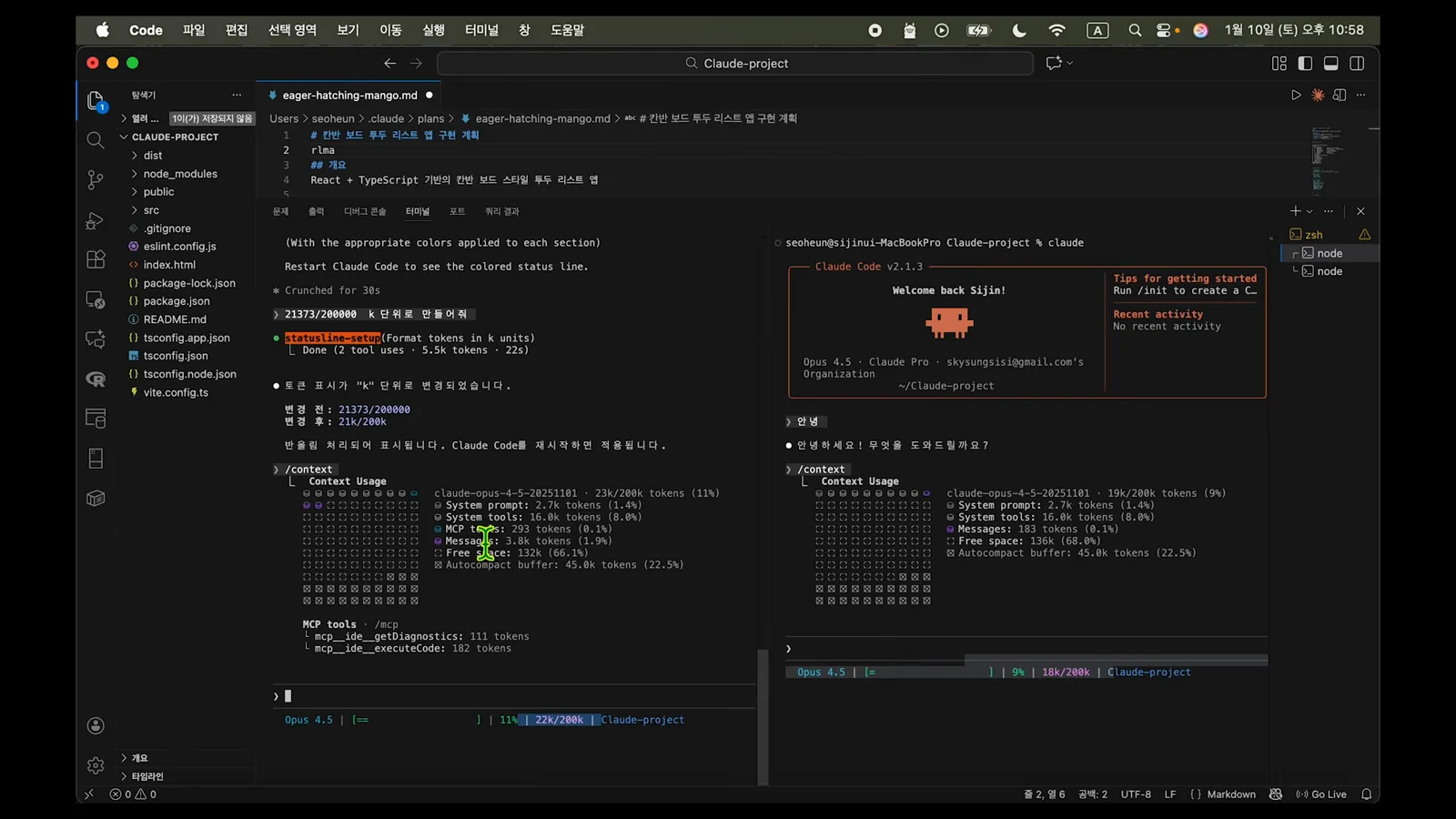This screenshot has height=819, width=1456.
Task: Open the Customize Layout icon
Action: pos(1279,63)
